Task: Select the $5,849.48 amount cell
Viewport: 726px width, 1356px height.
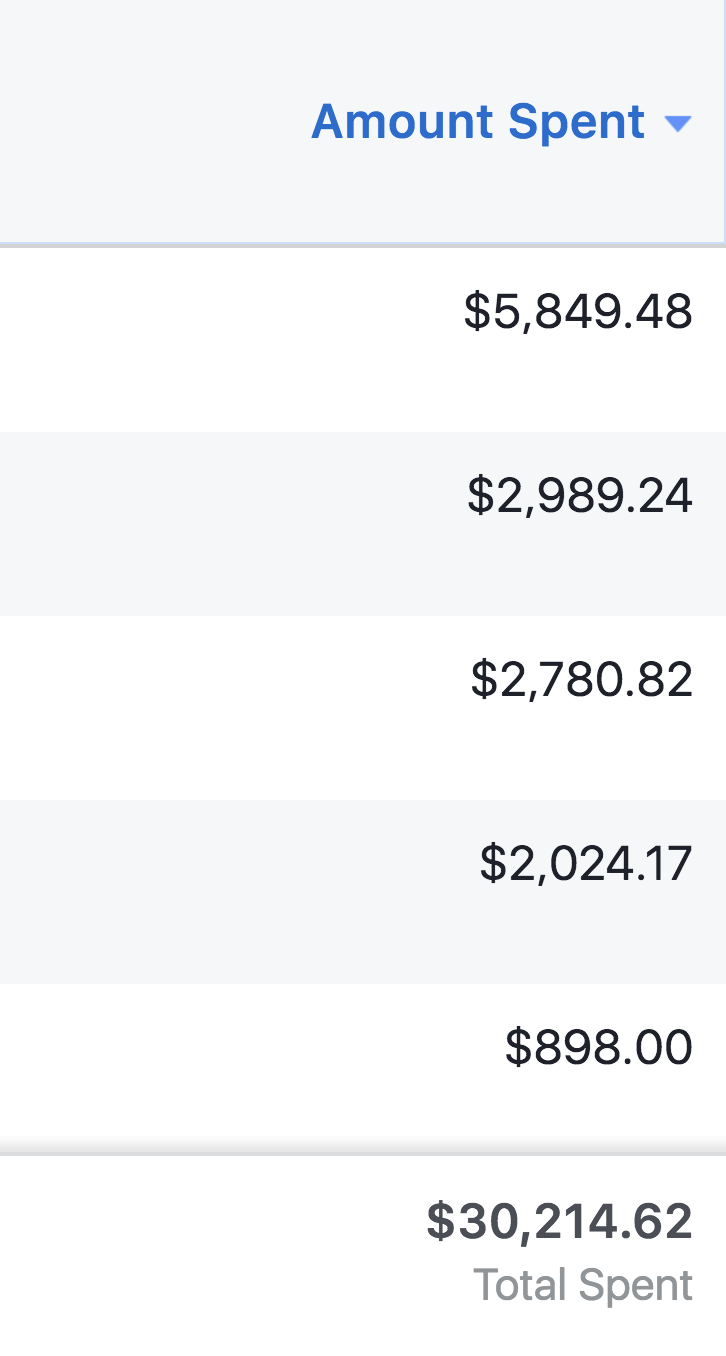Action: [x=578, y=312]
